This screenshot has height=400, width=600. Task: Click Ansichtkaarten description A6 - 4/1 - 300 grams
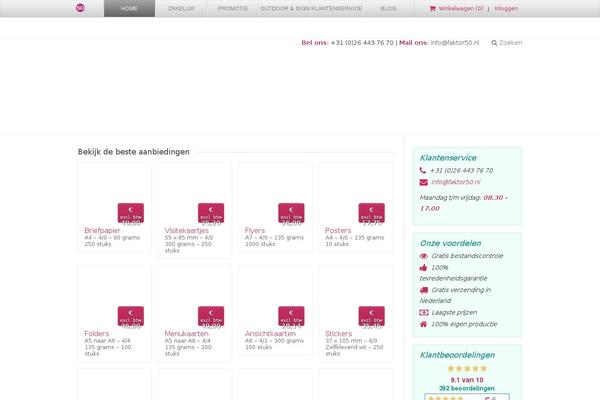point(274,341)
